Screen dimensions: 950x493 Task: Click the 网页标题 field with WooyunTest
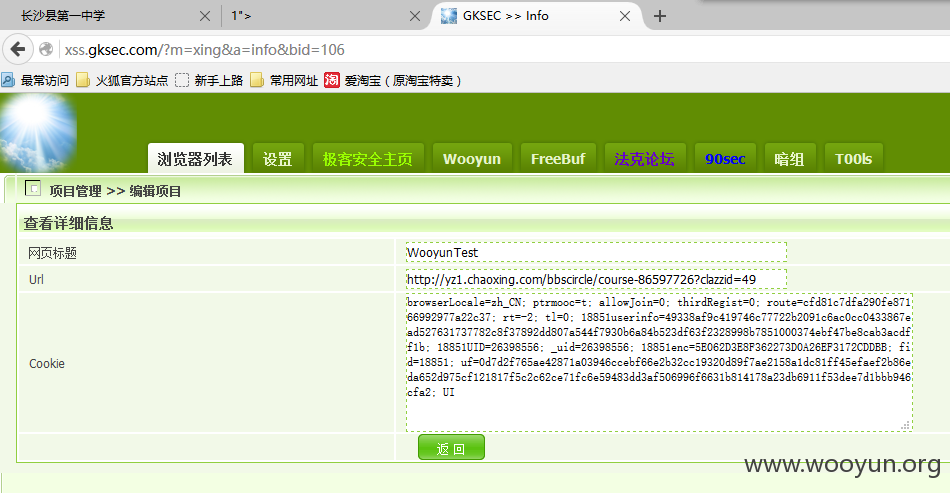point(596,253)
